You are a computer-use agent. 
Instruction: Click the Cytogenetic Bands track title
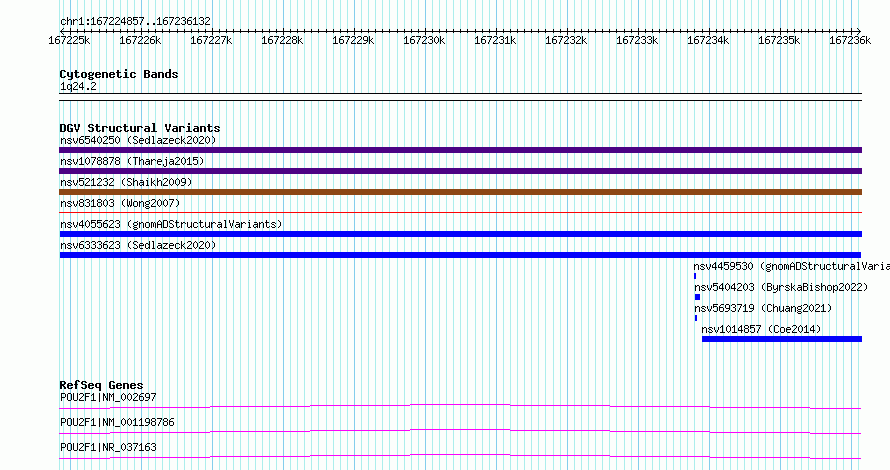click(119, 74)
